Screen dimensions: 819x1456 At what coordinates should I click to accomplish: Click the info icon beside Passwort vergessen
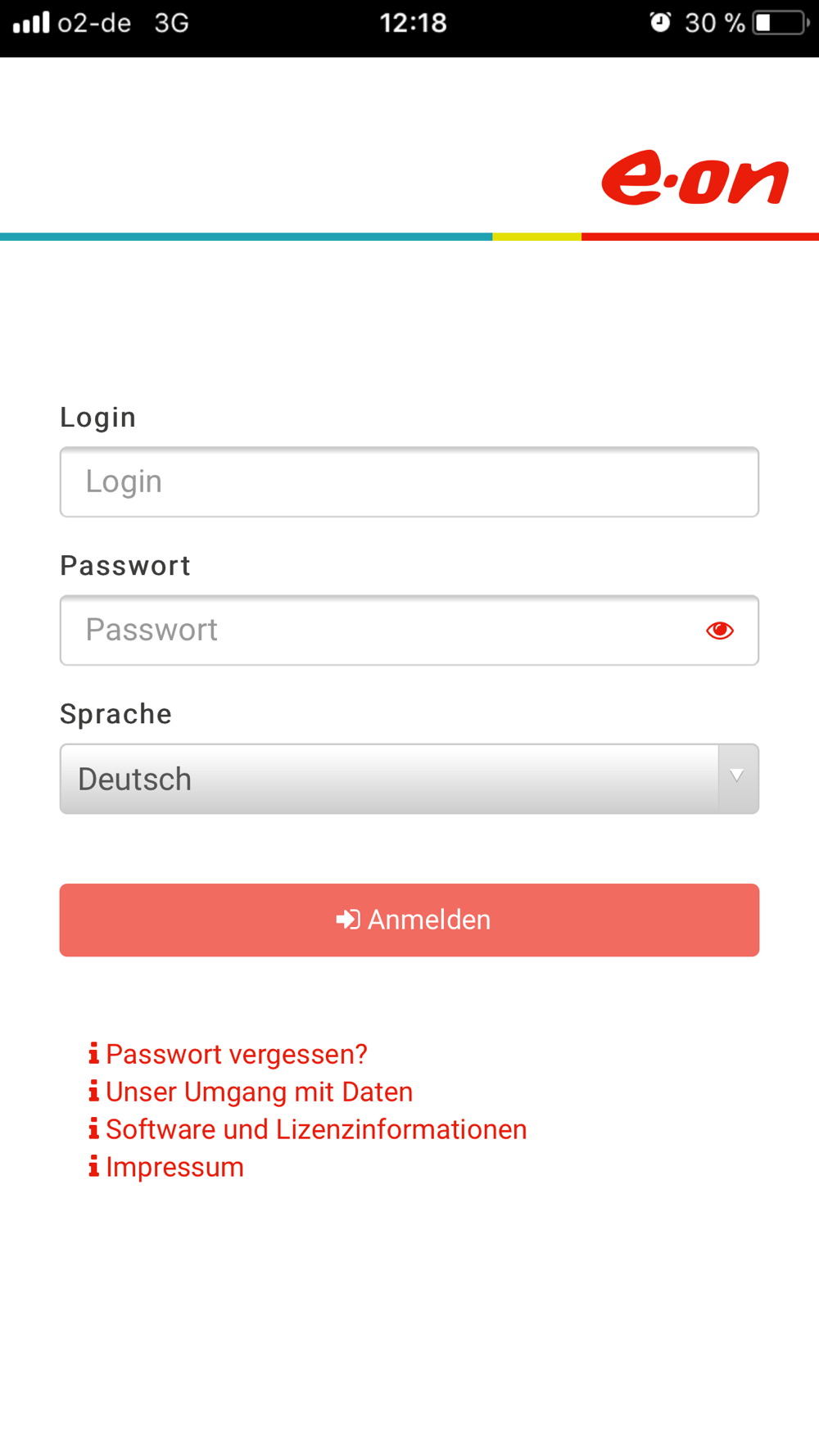click(x=94, y=1053)
